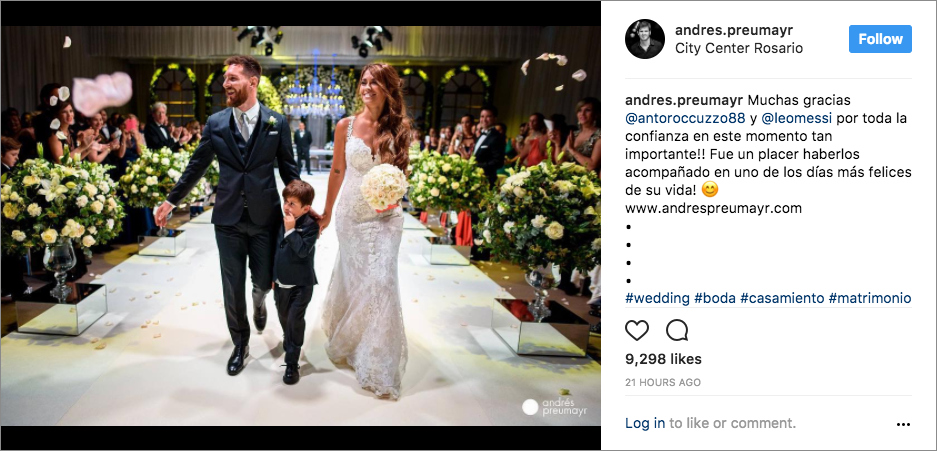The width and height of the screenshot is (937, 451).
Task: Click the 21 HOURS AGO timestamp
Action: [663, 382]
